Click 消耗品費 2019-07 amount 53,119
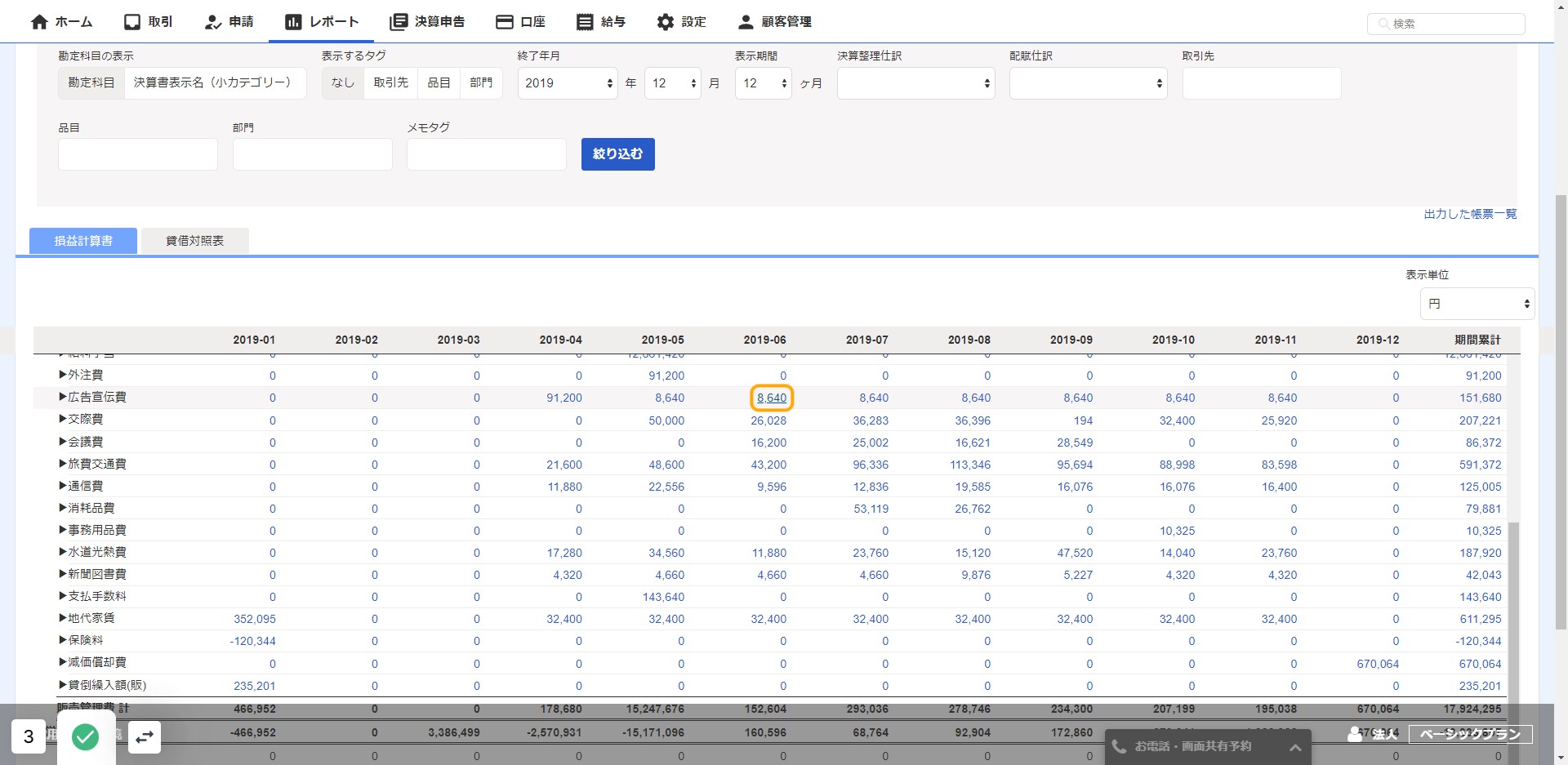This screenshot has width=1568, height=765. (x=871, y=509)
